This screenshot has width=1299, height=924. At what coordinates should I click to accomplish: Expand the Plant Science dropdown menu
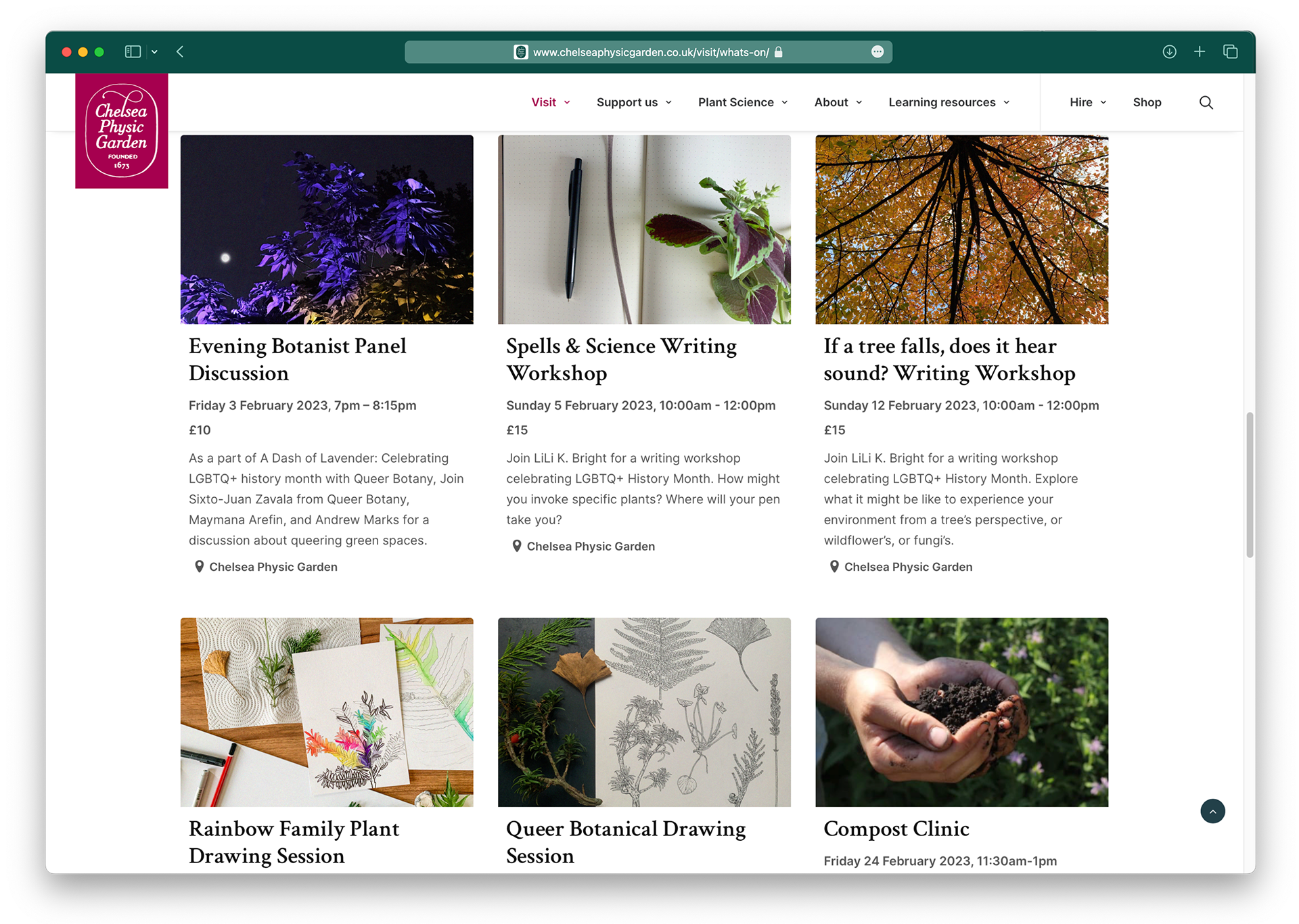(743, 102)
